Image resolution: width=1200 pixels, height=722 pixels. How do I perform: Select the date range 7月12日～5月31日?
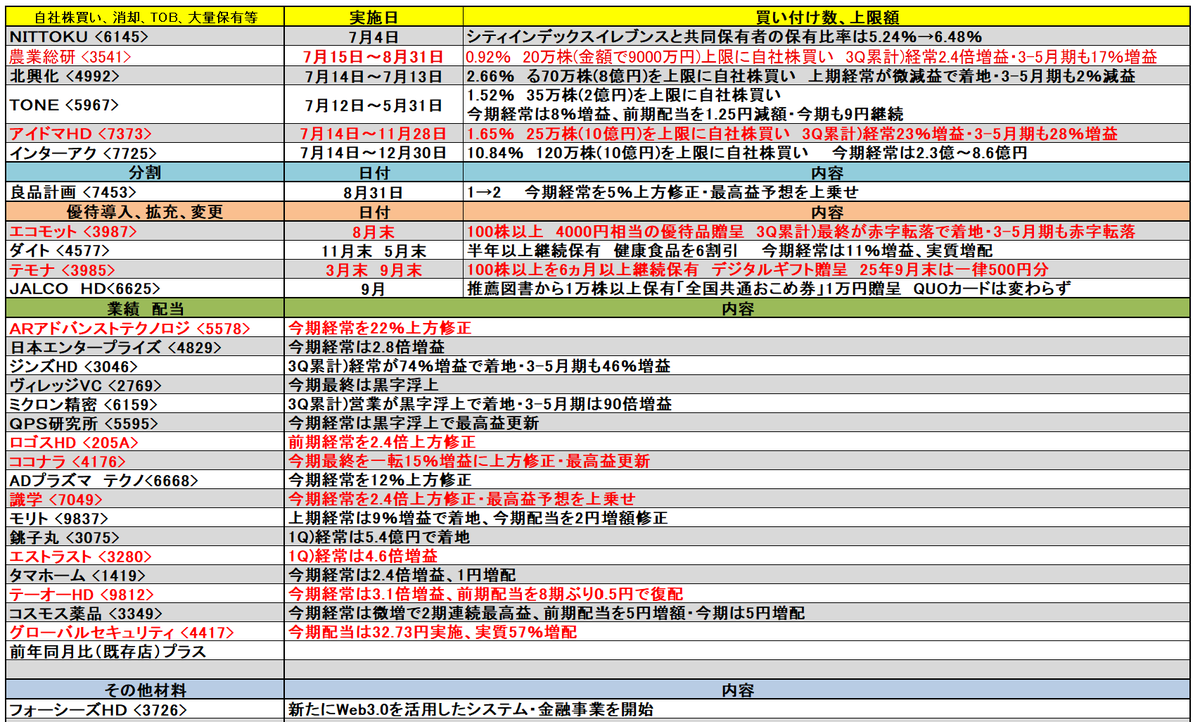click(374, 105)
